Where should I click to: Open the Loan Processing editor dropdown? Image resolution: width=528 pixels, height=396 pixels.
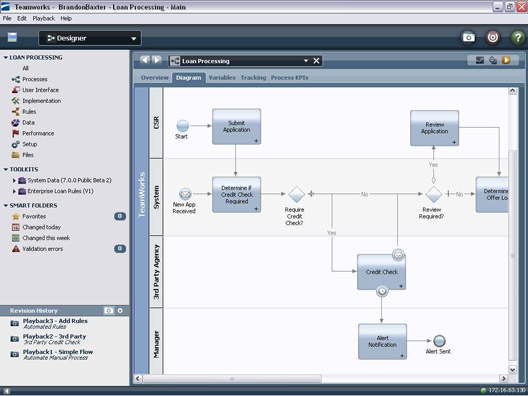click(x=306, y=61)
